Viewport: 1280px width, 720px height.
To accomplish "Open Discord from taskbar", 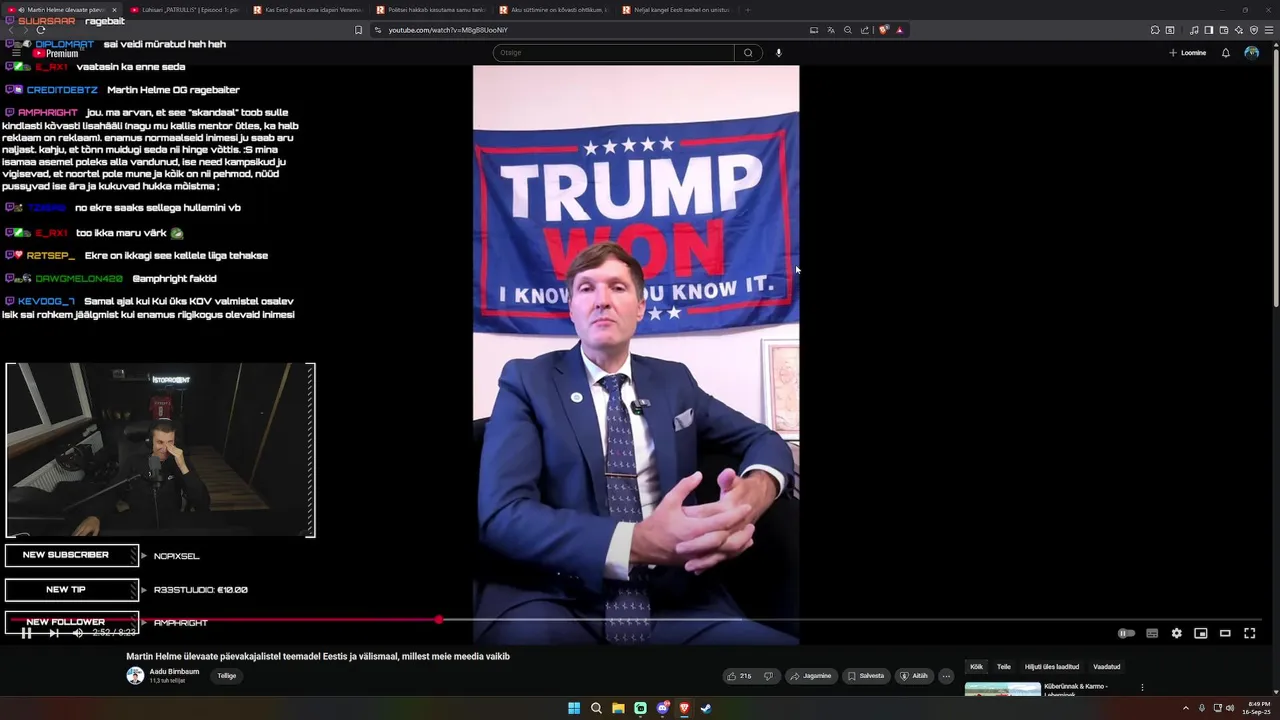I will click(x=662, y=708).
